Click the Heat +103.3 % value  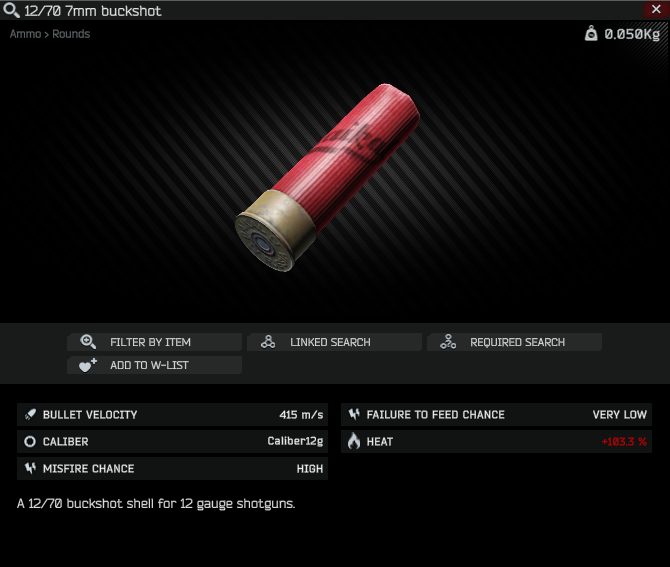pyautogui.click(x=624, y=442)
